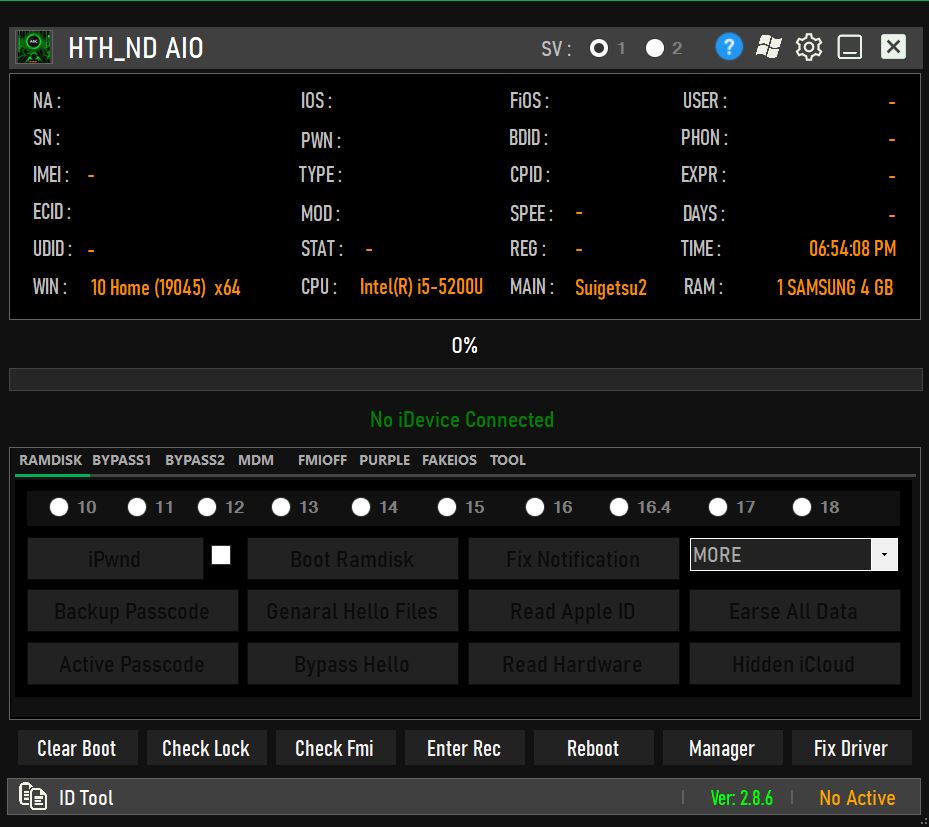Image resolution: width=929 pixels, height=827 pixels.
Task: Click the Read Apple ID button
Action: pyautogui.click(x=574, y=611)
